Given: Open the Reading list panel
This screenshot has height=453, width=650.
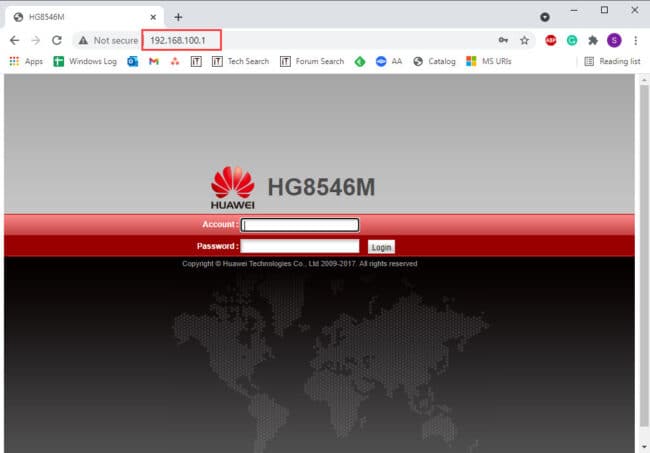Looking at the screenshot, I should click(x=612, y=61).
